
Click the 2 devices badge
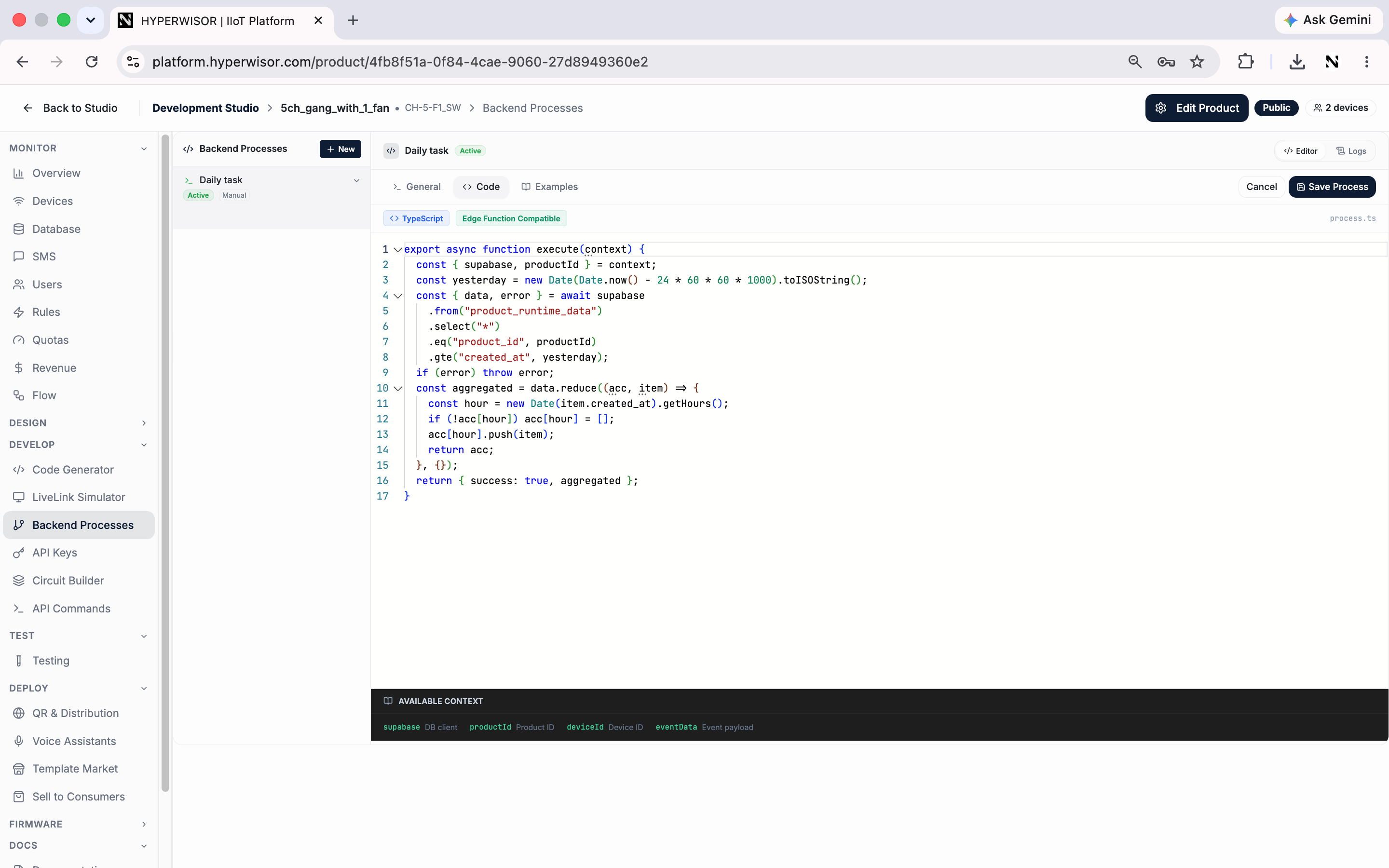[x=1341, y=108]
